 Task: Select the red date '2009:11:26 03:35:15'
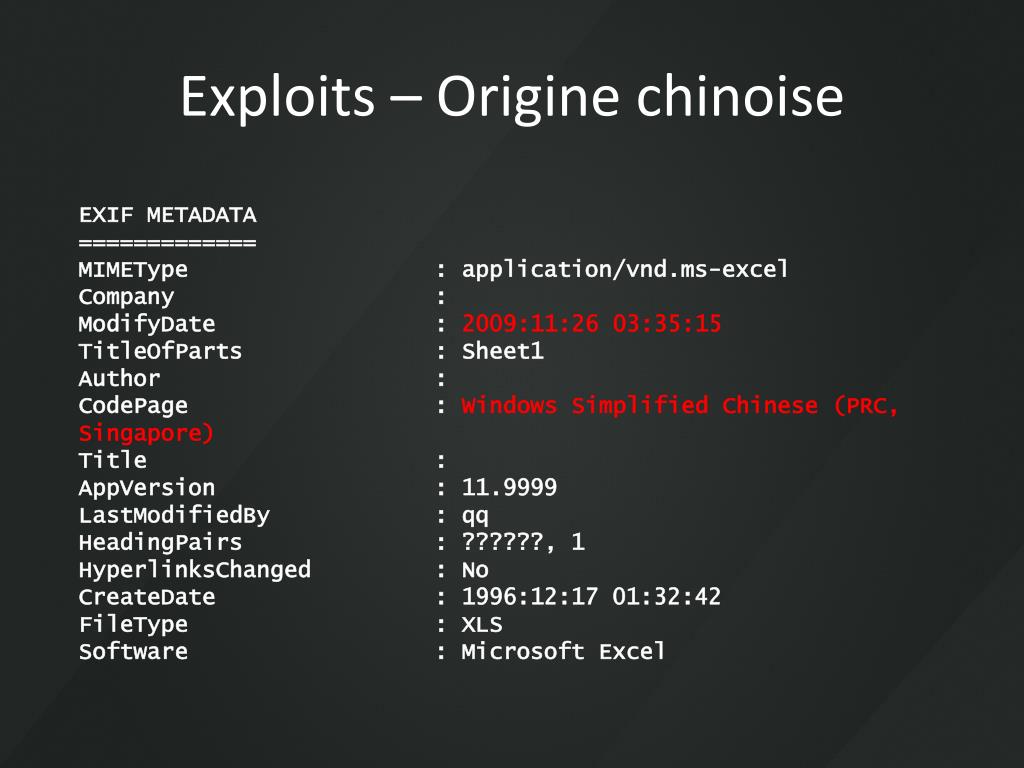tap(592, 323)
